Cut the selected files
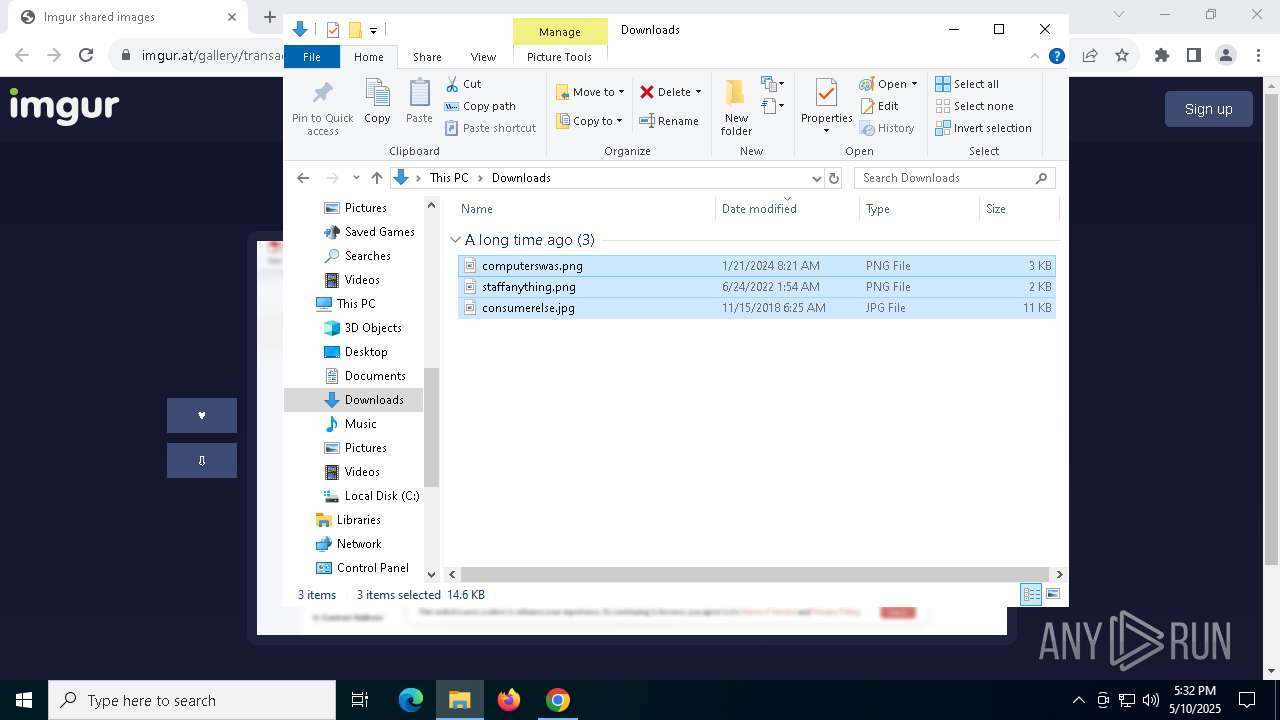1280x720 pixels. [x=463, y=84]
